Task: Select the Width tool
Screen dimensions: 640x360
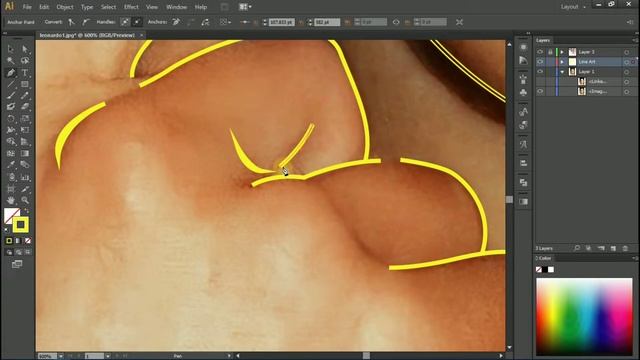Action: point(11,130)
